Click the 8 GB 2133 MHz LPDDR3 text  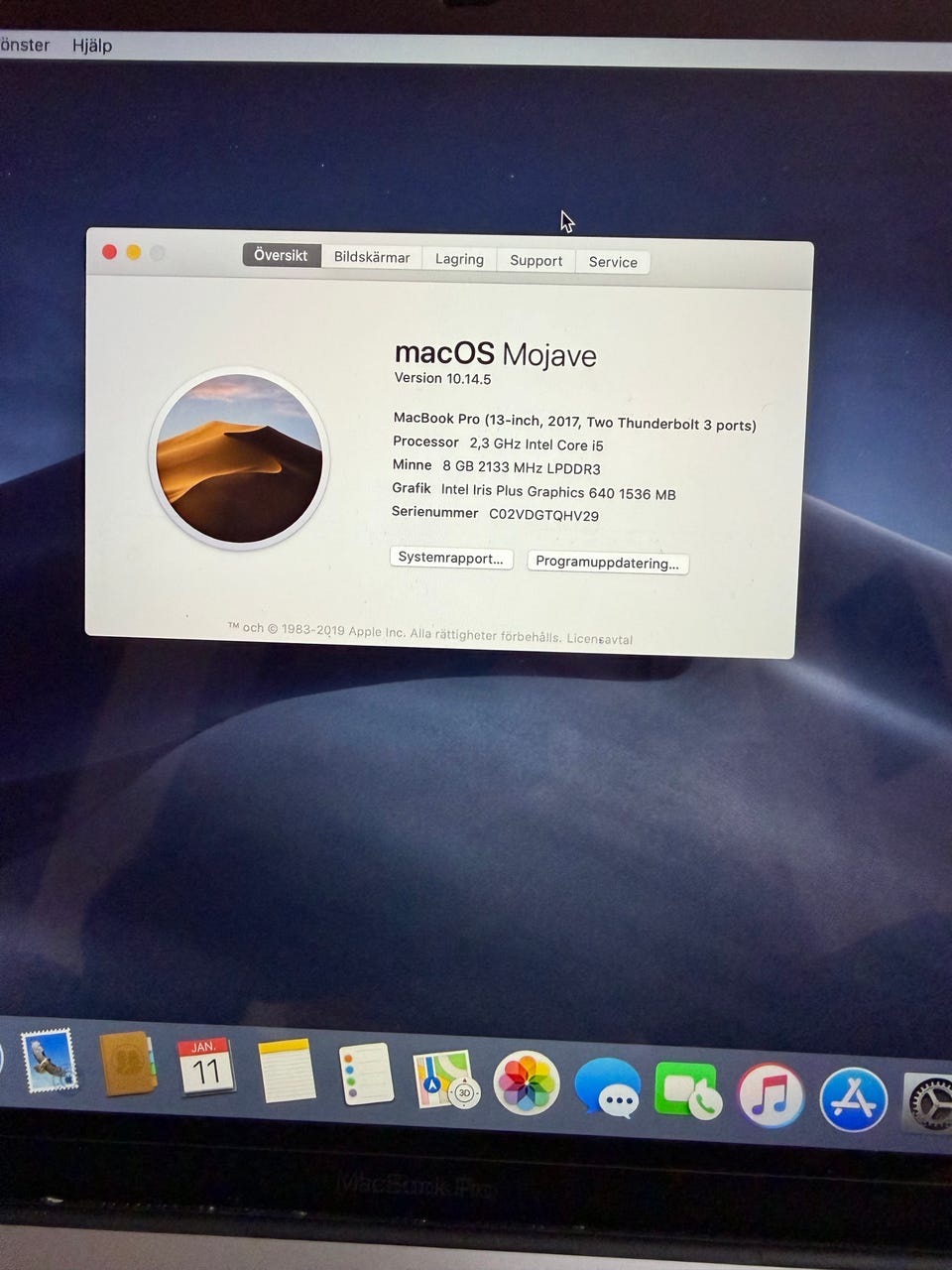pyautogui.click(x=521, y=468)
